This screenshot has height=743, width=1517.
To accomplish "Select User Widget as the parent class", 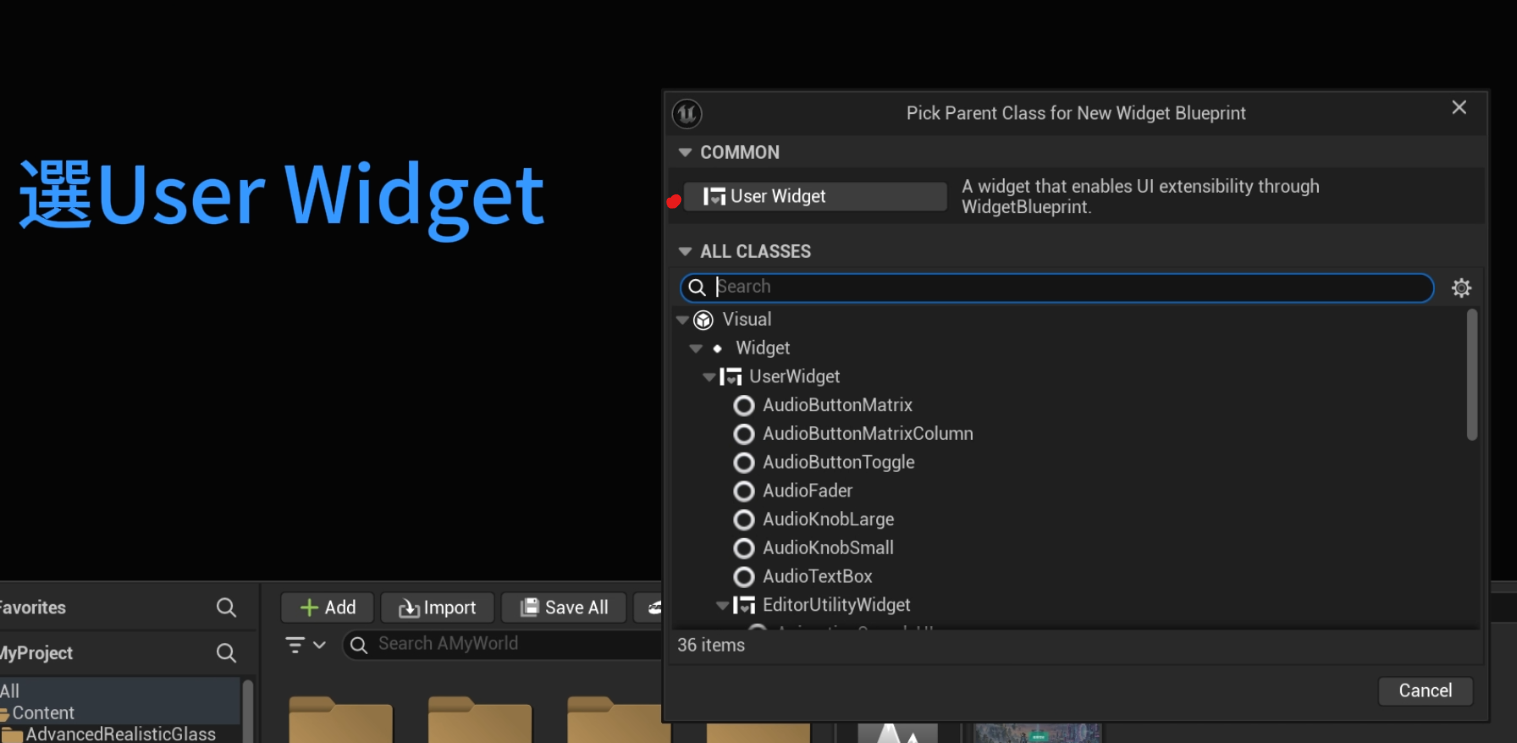I will pos(815,196).
